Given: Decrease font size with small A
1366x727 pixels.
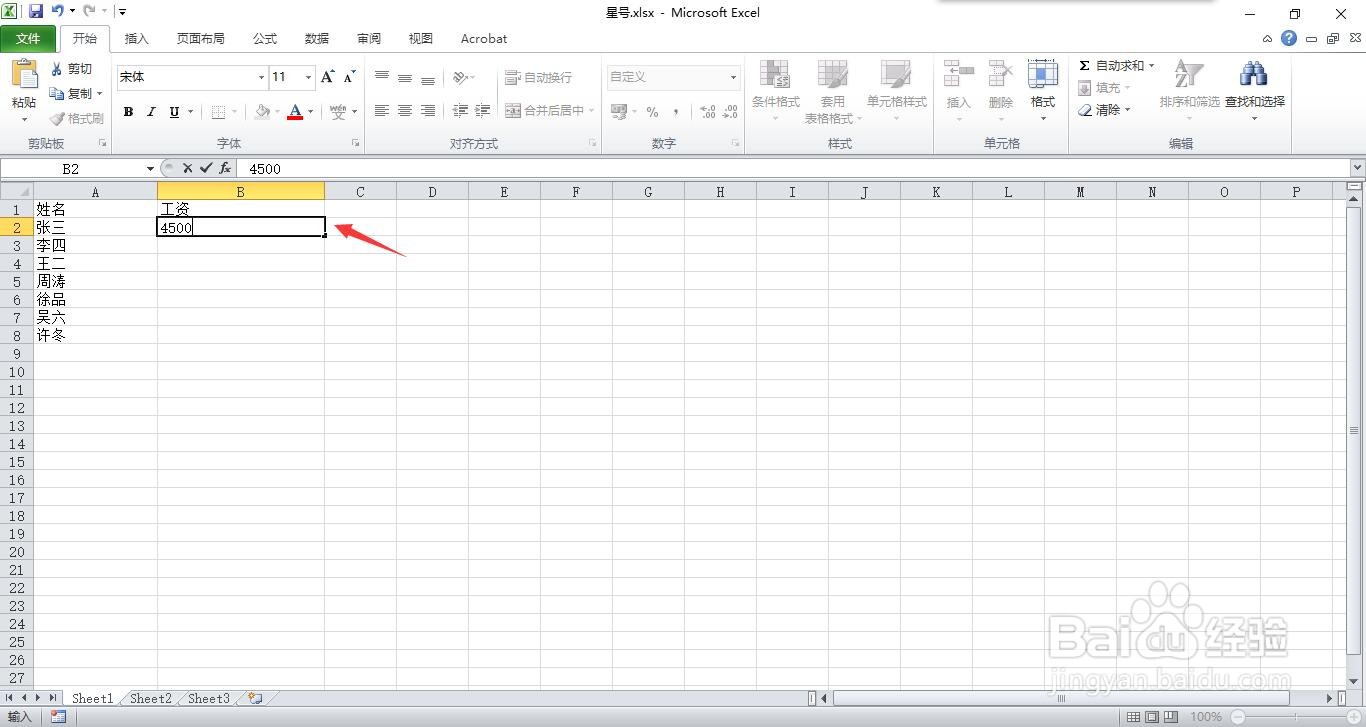Looking at the screenshot, I should click(x=349, y=77).
